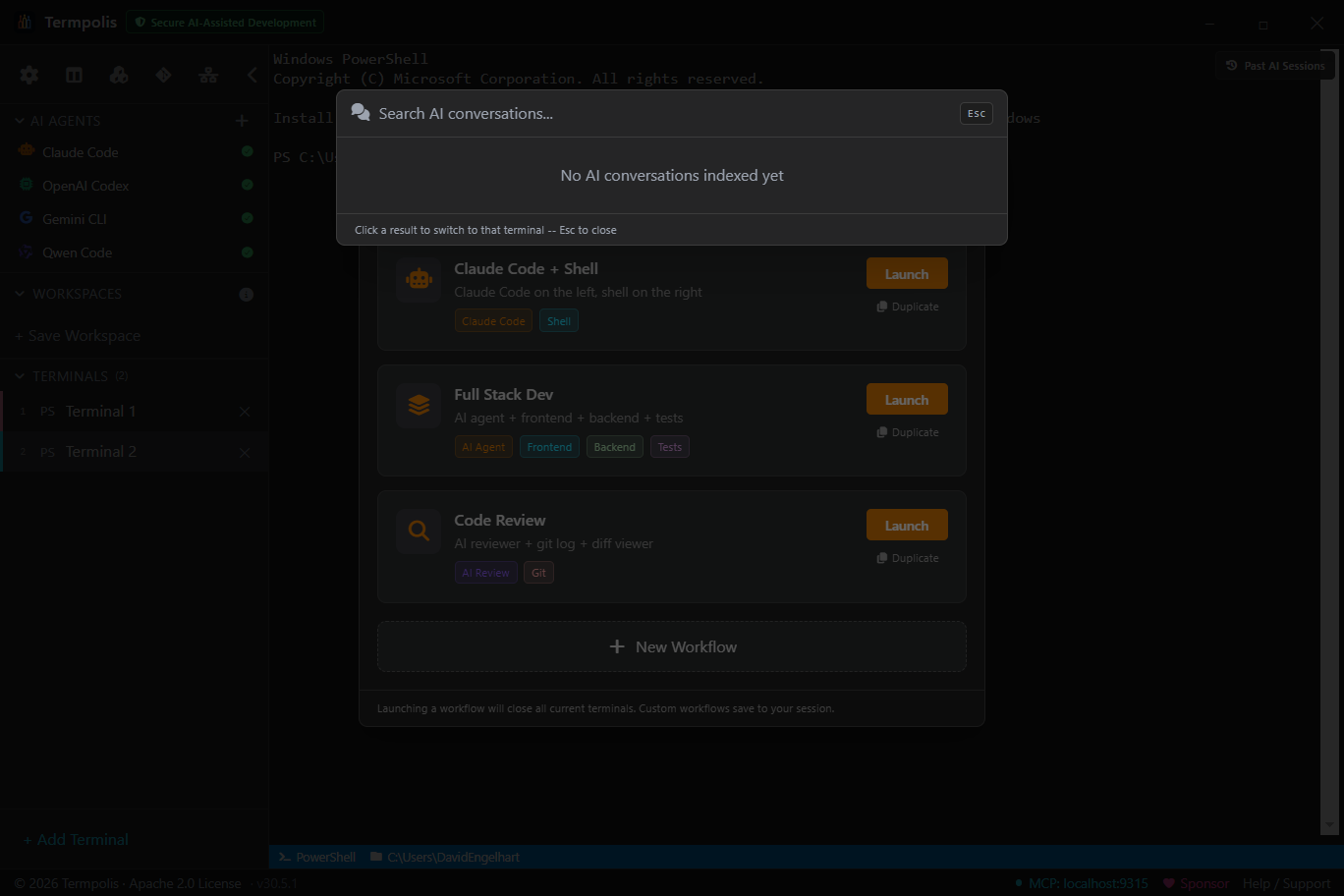Launch the Full Stack Dev workflow
Viewport: 1344px width, 896px height.
tap(907, 400)
